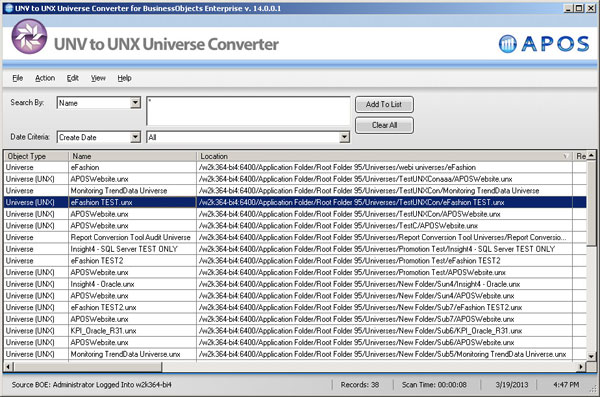Click the horizontal scrollbar left arrow
The height and width of the screenshot is (397, 600).
tap(8, 367)
